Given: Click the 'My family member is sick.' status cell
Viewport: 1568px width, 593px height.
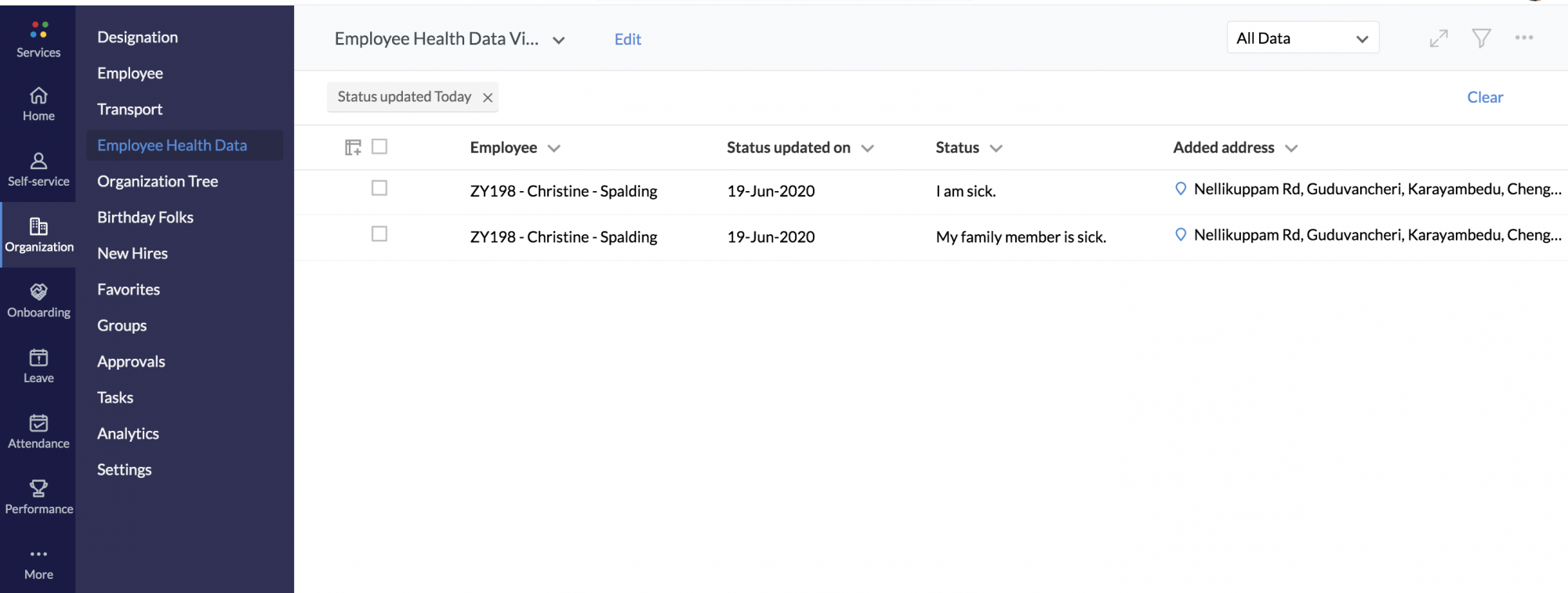Looking at the screenshot, I should coord(1021,237).
